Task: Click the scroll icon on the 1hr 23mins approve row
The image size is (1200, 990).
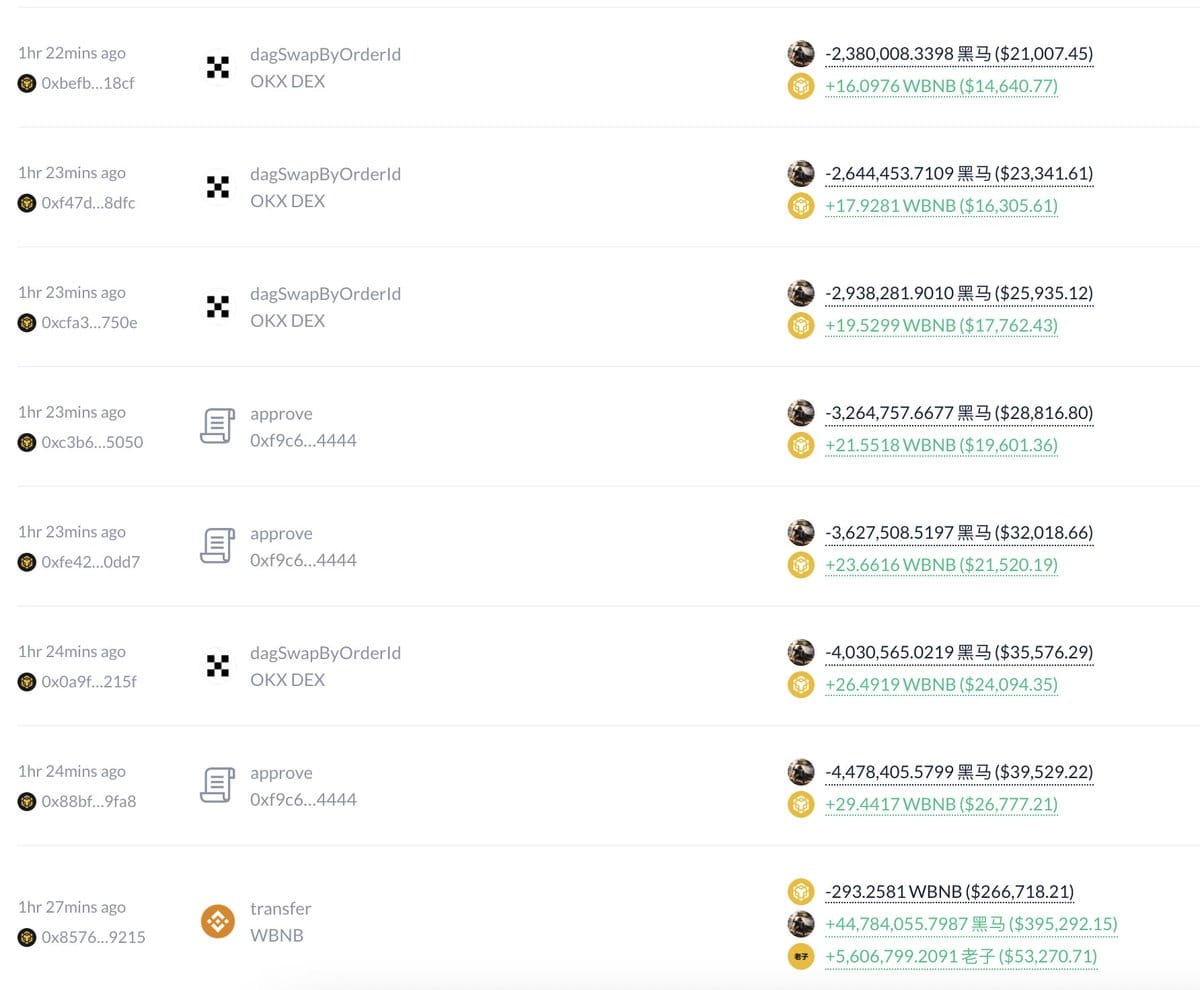Action: pyautogui.click(x=216, y=427)
